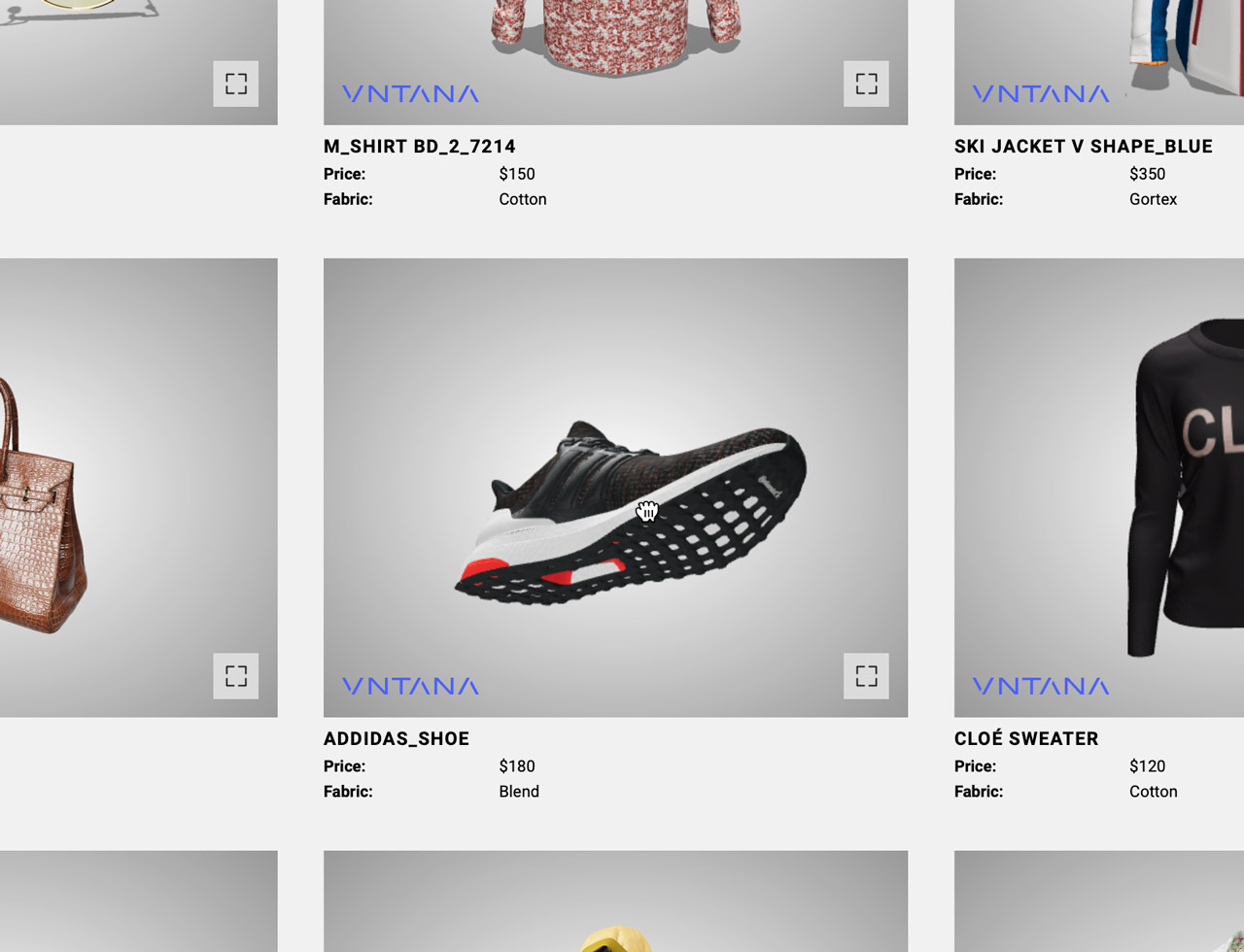Select the Addidas shoe 3D model
The image size is (1244, 952).
point(630,513)
